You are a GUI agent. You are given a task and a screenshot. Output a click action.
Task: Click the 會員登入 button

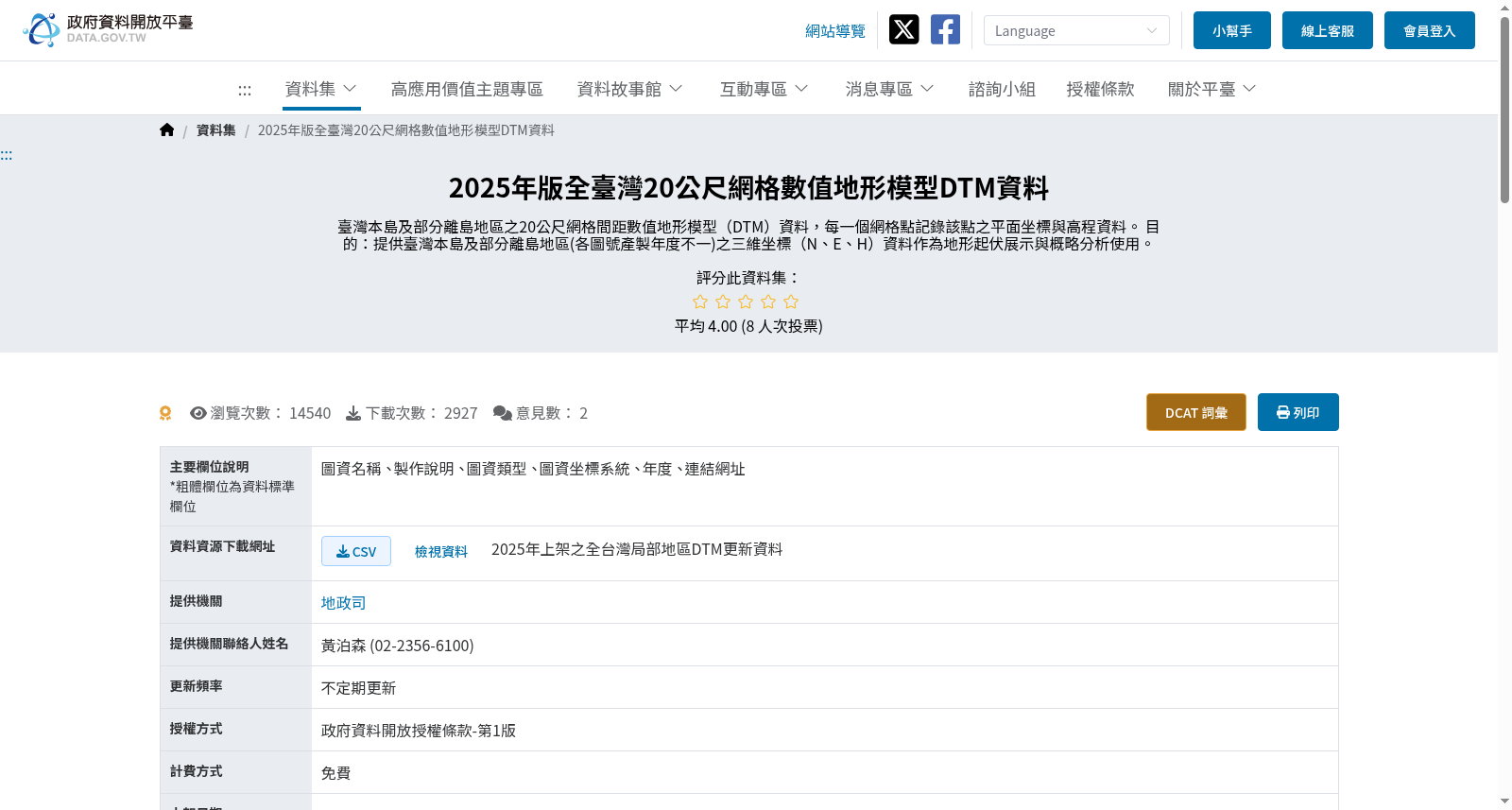click(x=1430, y=30)
